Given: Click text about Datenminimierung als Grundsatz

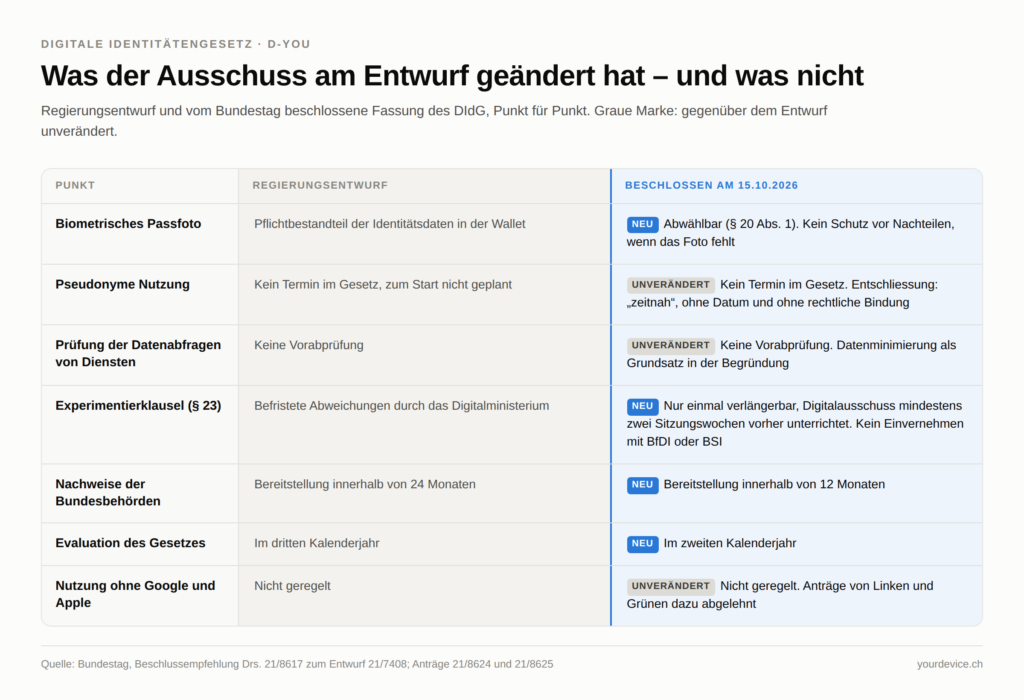Looking at the screenshot, I should (x=792, y=355).
